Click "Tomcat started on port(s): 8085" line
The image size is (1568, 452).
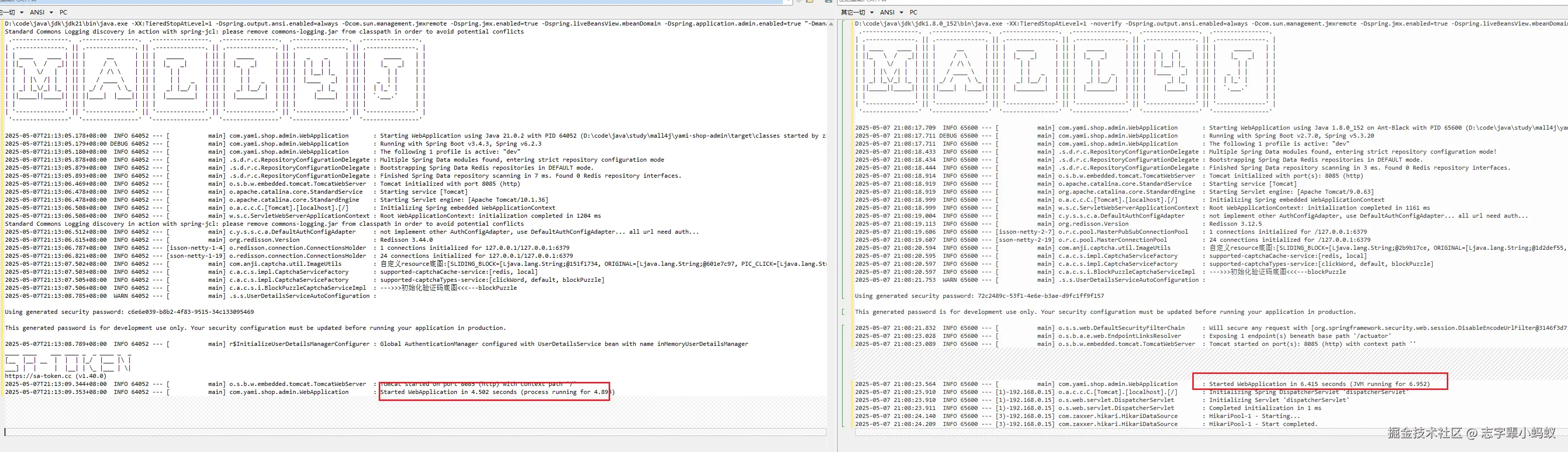coord(1135,344)
